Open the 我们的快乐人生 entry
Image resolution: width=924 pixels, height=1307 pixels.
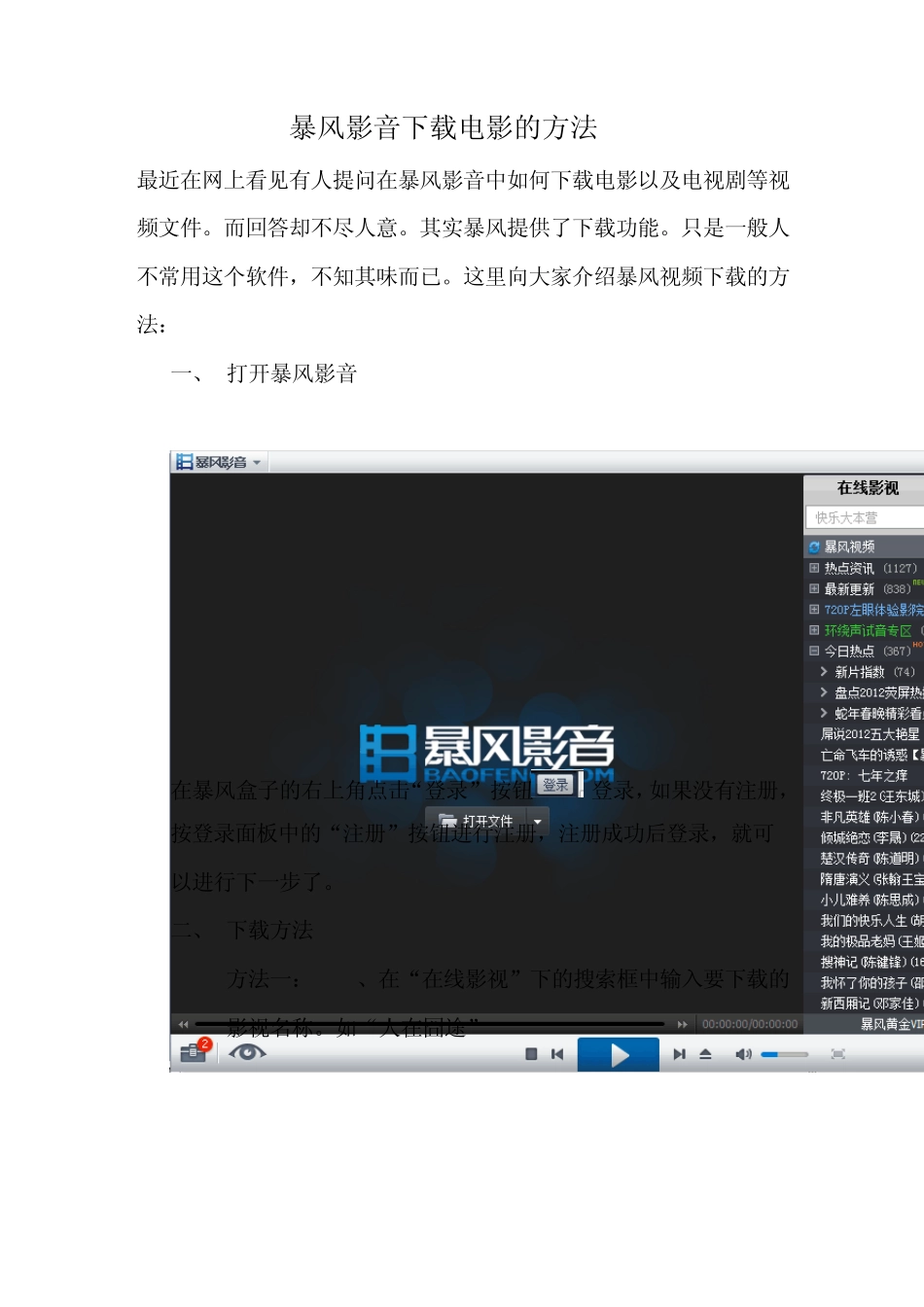coord(871,921)
